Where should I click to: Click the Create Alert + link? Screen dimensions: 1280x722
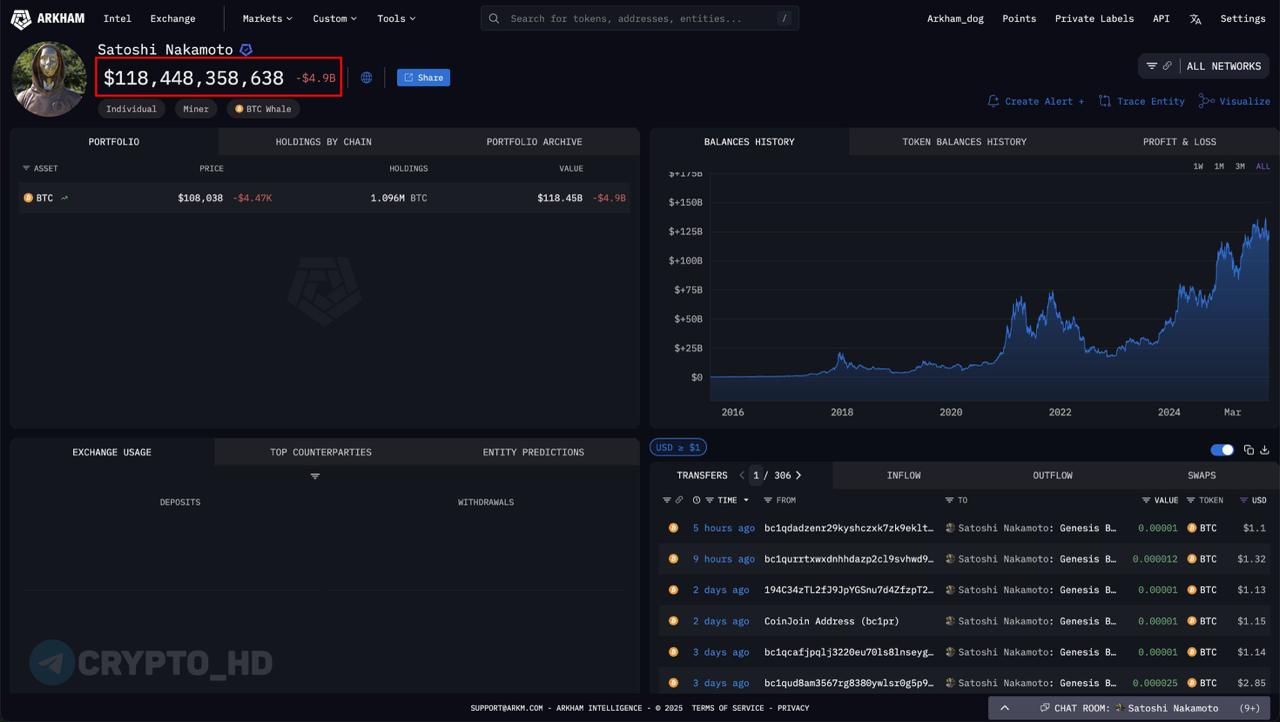coord(1036,101)
